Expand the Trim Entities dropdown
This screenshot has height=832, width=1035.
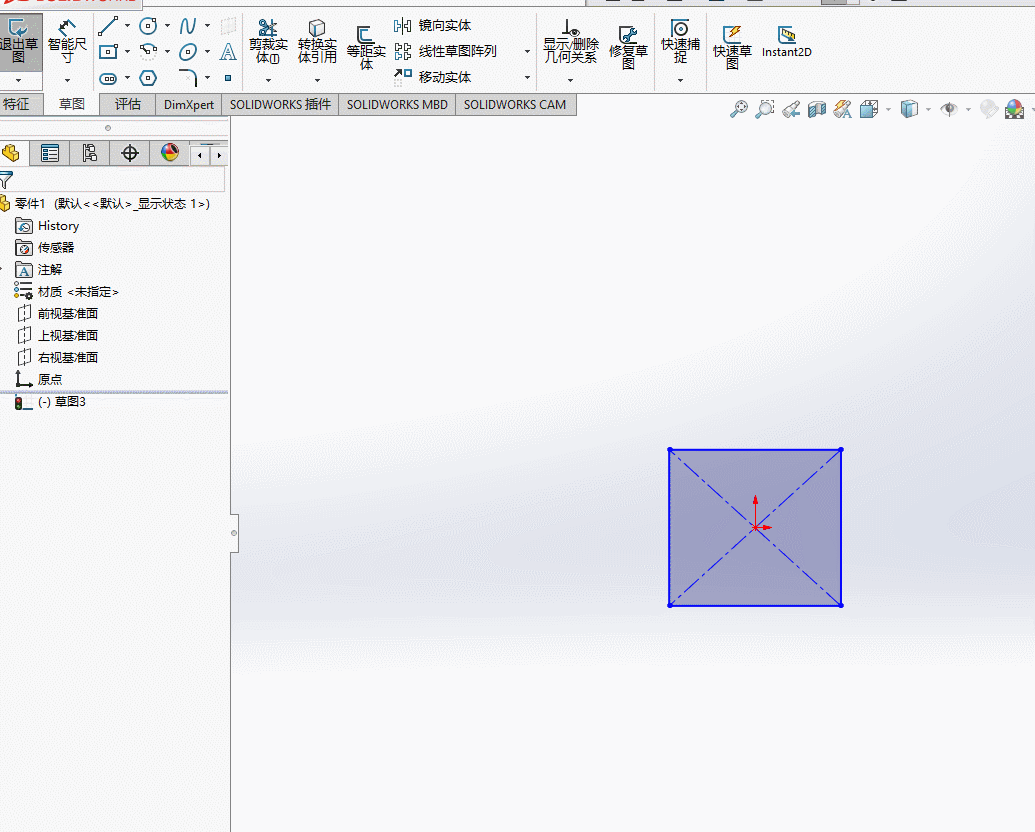tap(268, 81)
